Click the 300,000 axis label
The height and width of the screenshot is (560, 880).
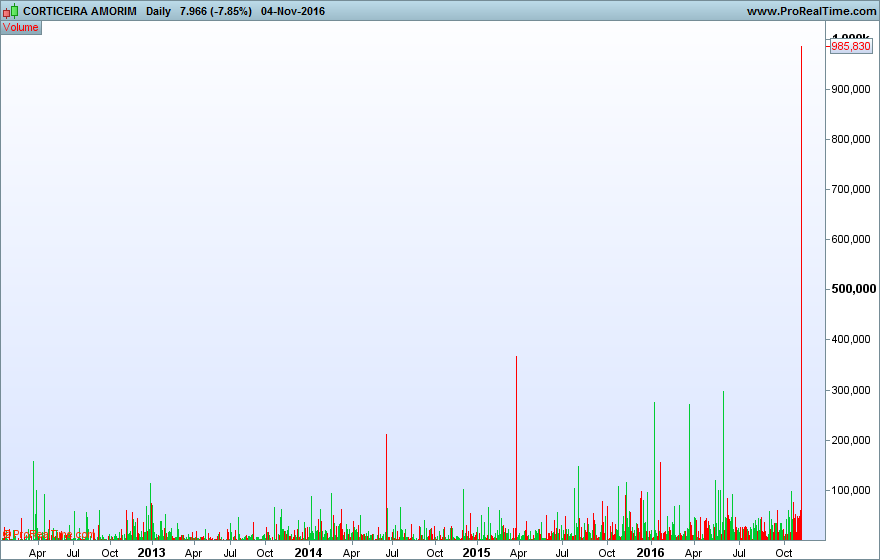pos(851,390)
